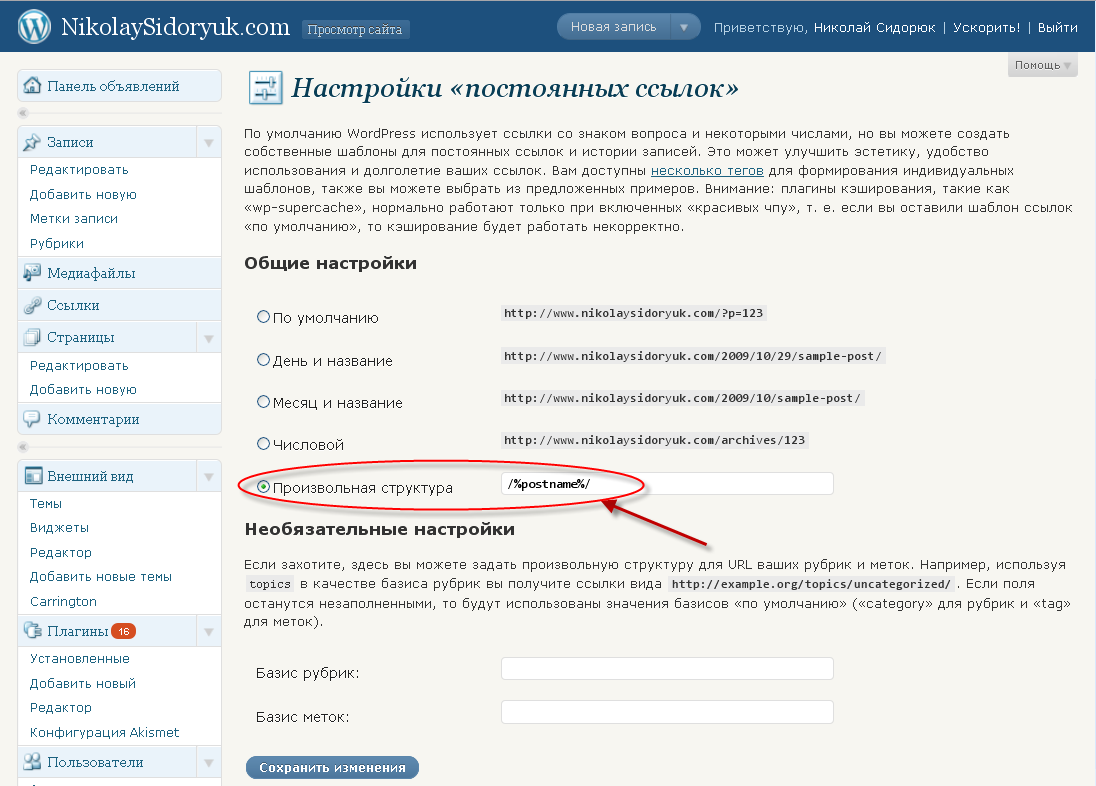Viewport: 1096px width, 786px height.
Task: Click the NikolaySidoryuk.com site title
Action: (175, 27)
